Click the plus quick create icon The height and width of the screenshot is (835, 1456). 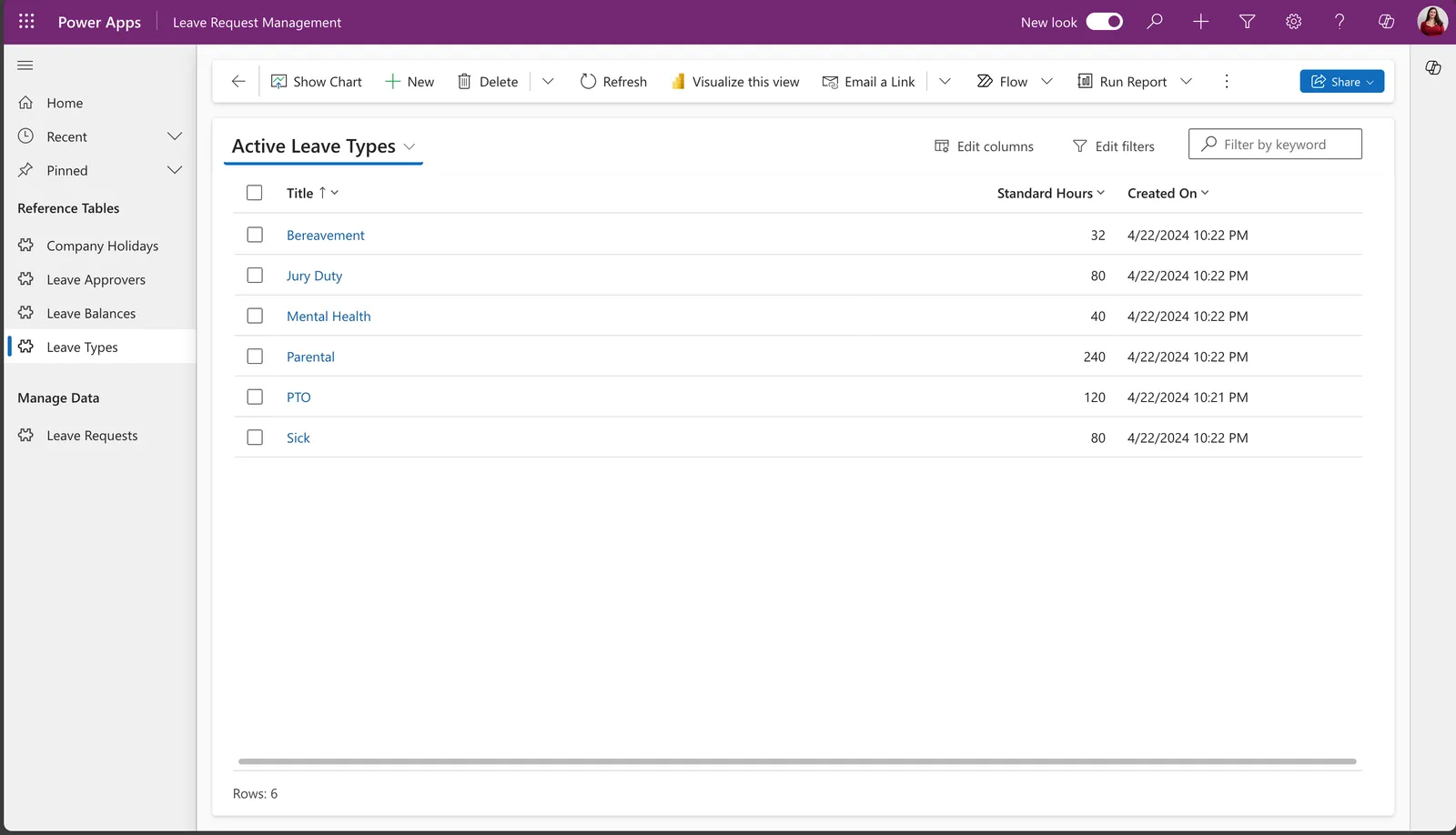1201,21
